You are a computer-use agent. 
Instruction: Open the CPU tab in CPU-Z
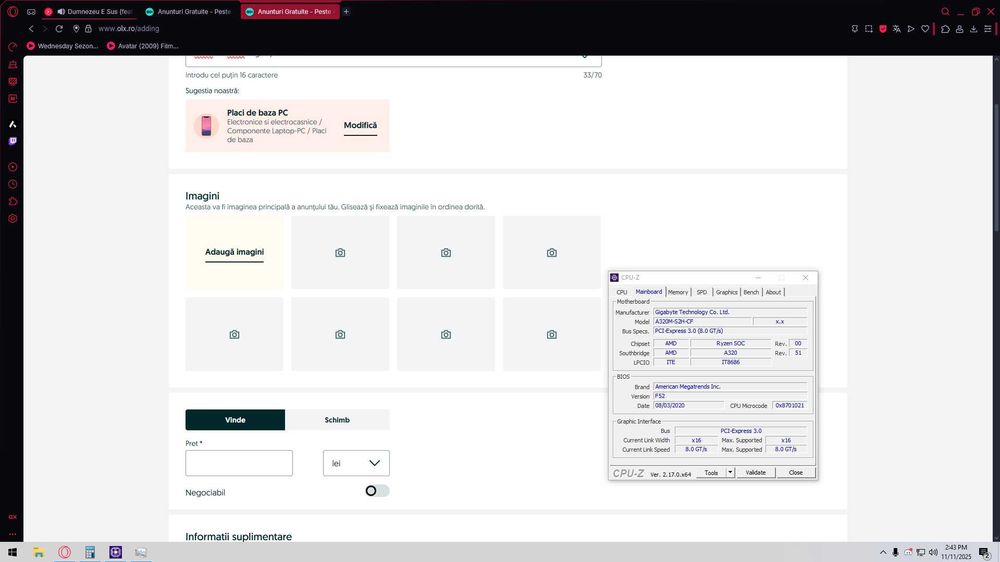pyautogui.click(x=622, y=292)
